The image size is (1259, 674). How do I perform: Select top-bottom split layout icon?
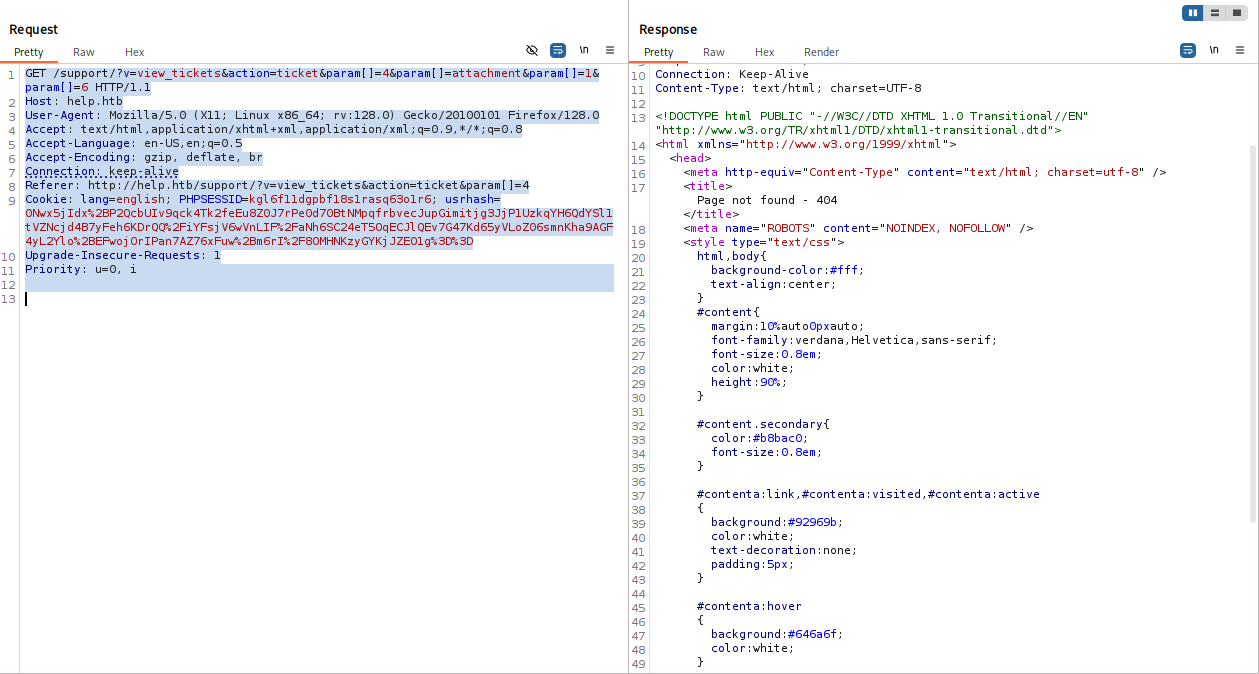tap(1214, 12)
